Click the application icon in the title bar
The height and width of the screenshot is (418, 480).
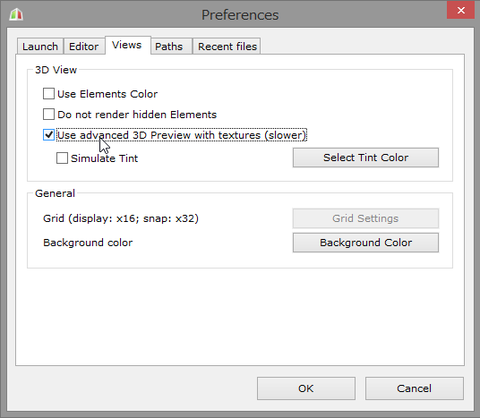point(16,14)
